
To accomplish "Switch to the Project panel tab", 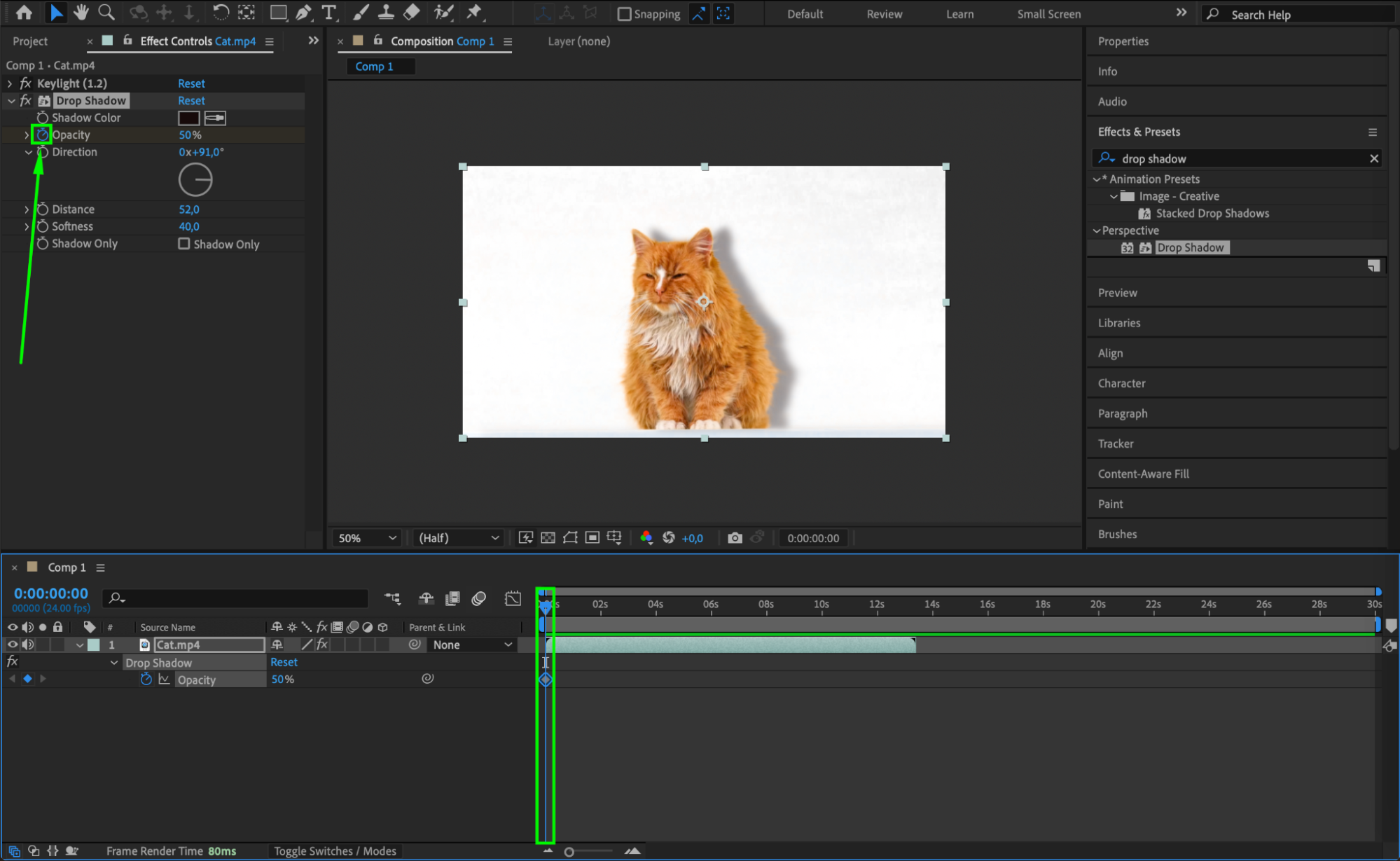I will [30, 41].
